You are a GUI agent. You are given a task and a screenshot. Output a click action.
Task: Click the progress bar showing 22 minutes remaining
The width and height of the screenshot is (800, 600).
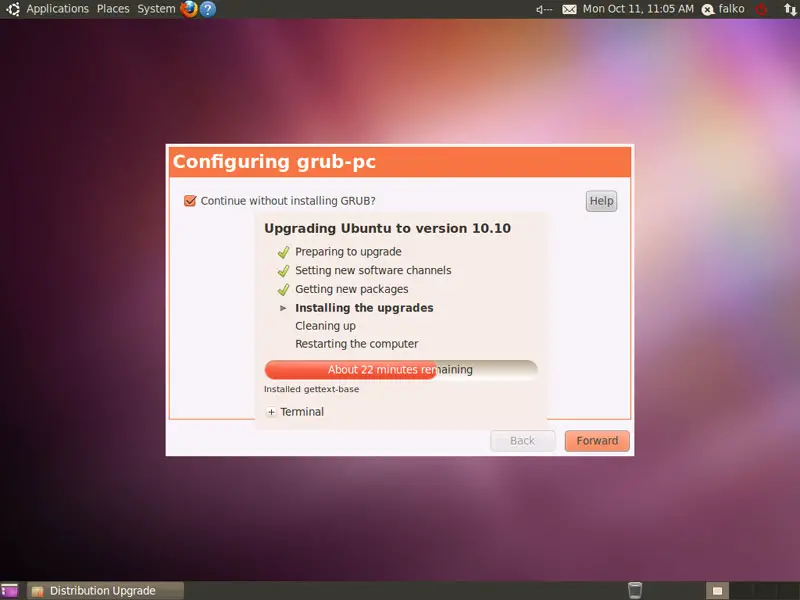pyautogui.click(x=401, y=370)
